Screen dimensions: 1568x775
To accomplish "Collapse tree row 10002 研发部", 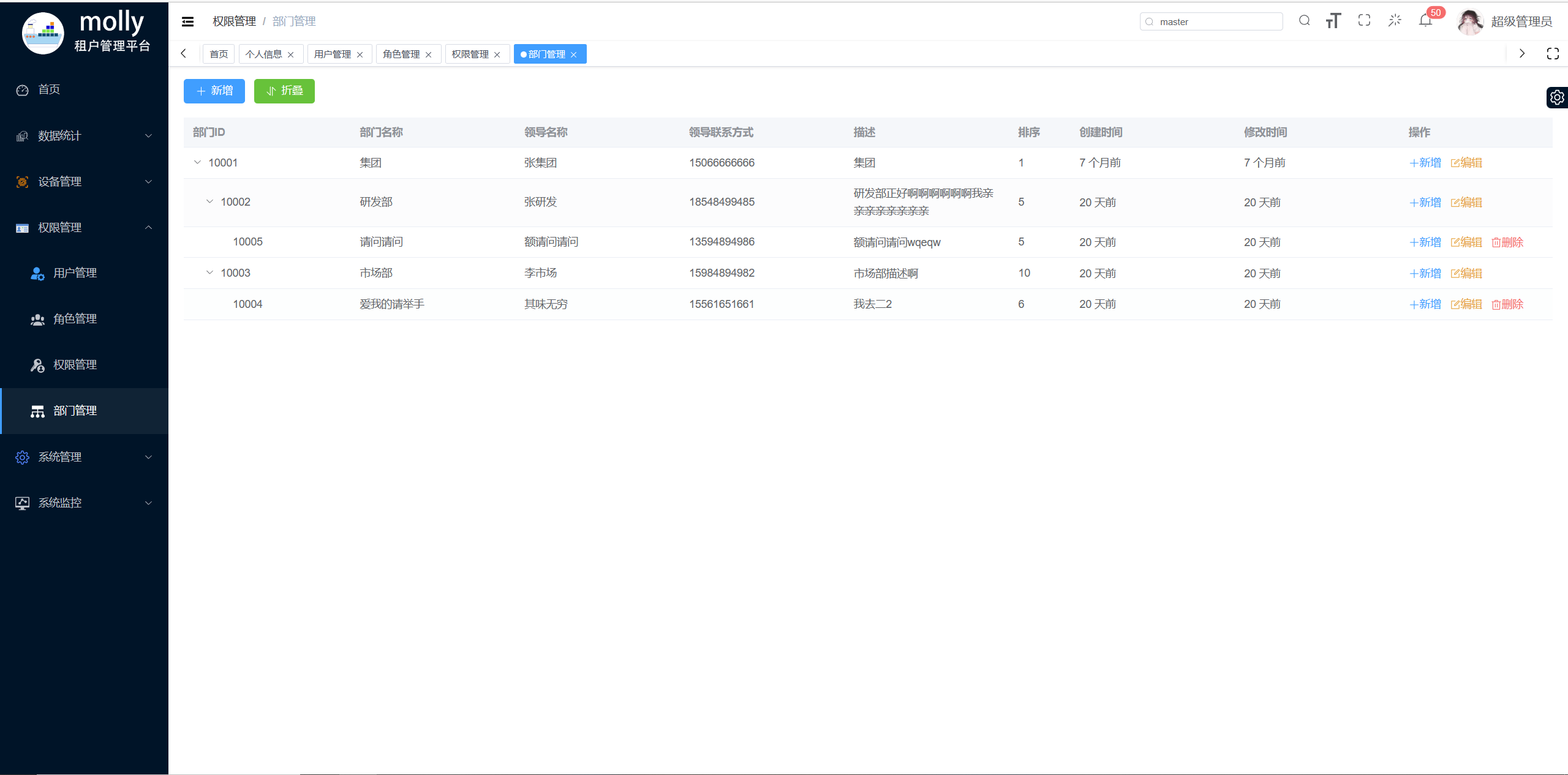I will [x=209, y=202].
